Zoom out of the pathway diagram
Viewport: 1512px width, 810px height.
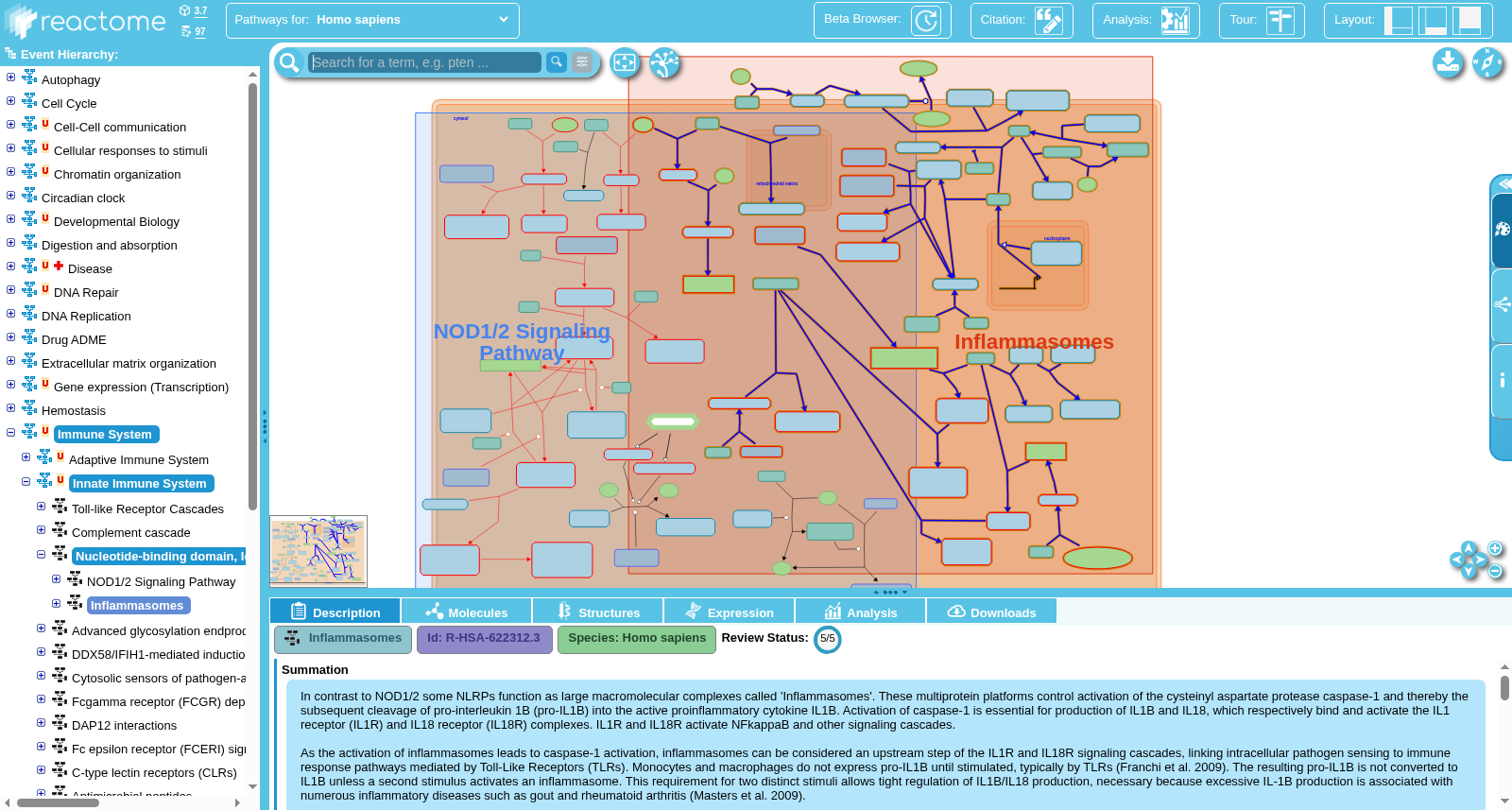tap(1495, 571)
